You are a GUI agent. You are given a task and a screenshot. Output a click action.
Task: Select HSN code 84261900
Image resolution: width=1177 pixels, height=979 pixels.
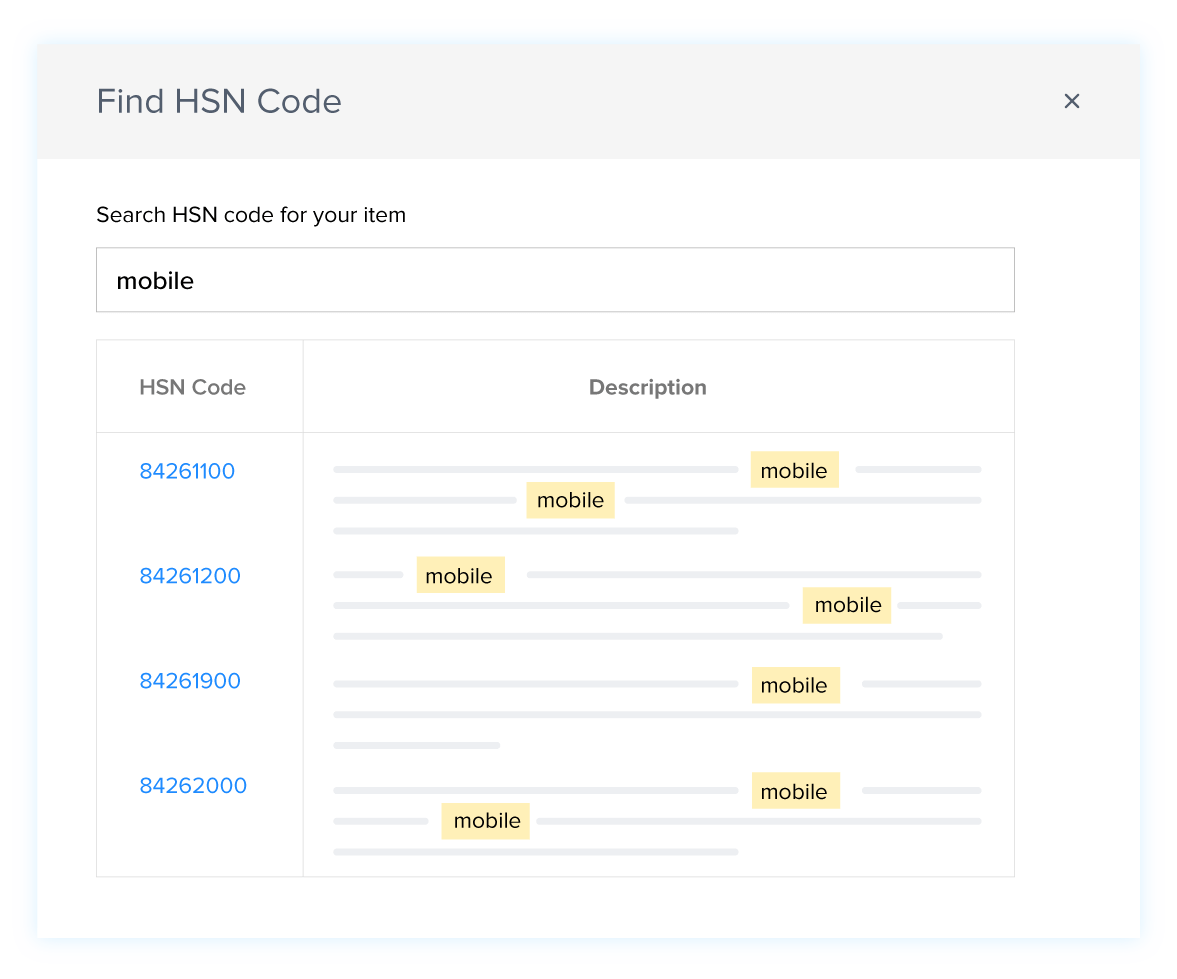pyautogui.click(x=190, y=681)
